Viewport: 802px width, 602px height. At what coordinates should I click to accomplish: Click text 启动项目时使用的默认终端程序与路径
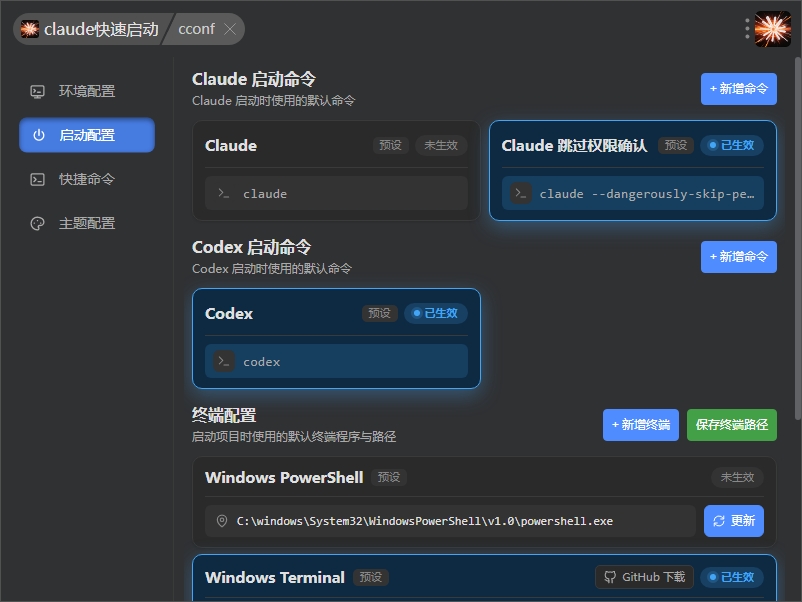[294, 437]
